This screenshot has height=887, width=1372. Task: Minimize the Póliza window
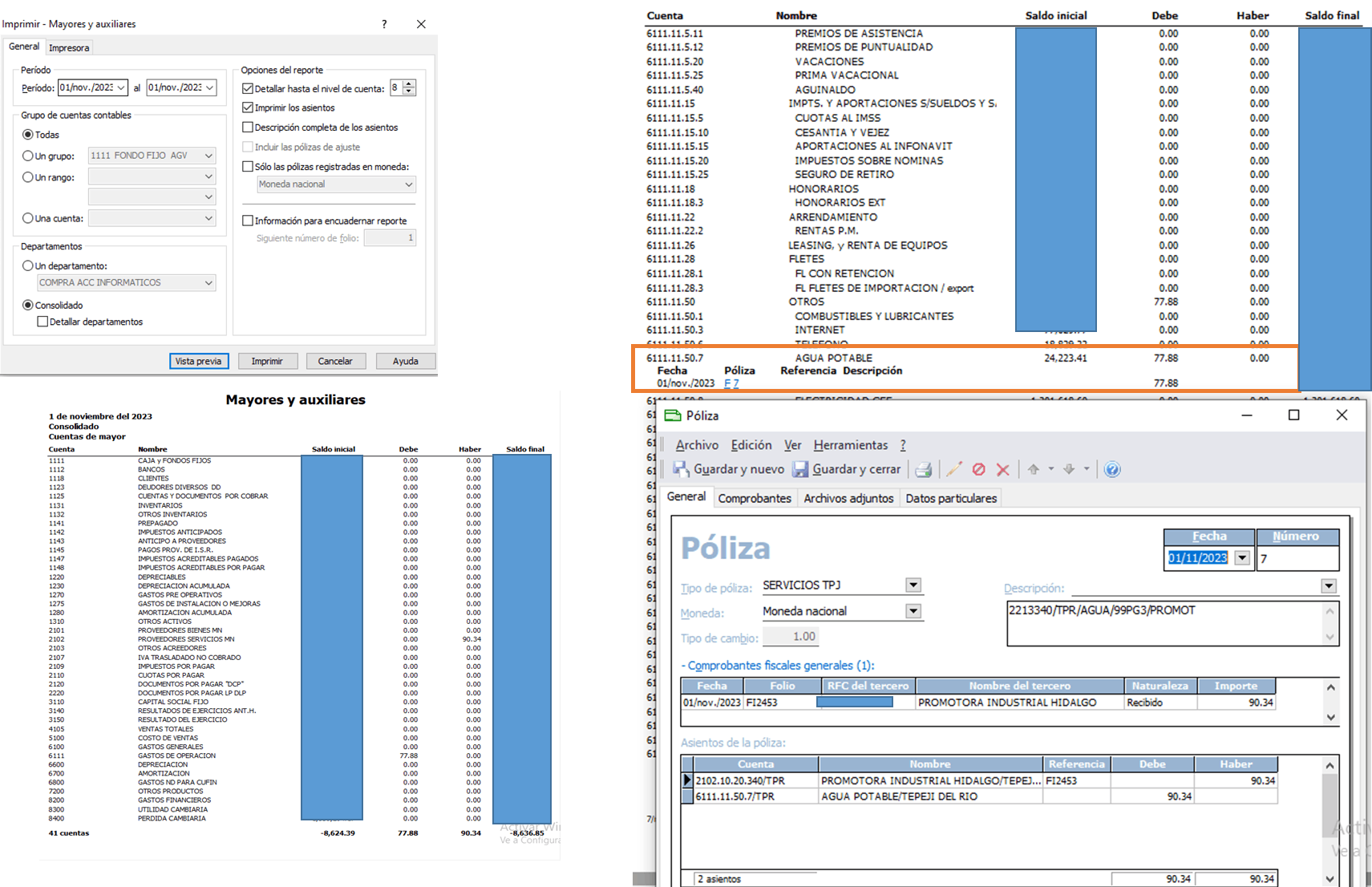point(1247,415)
